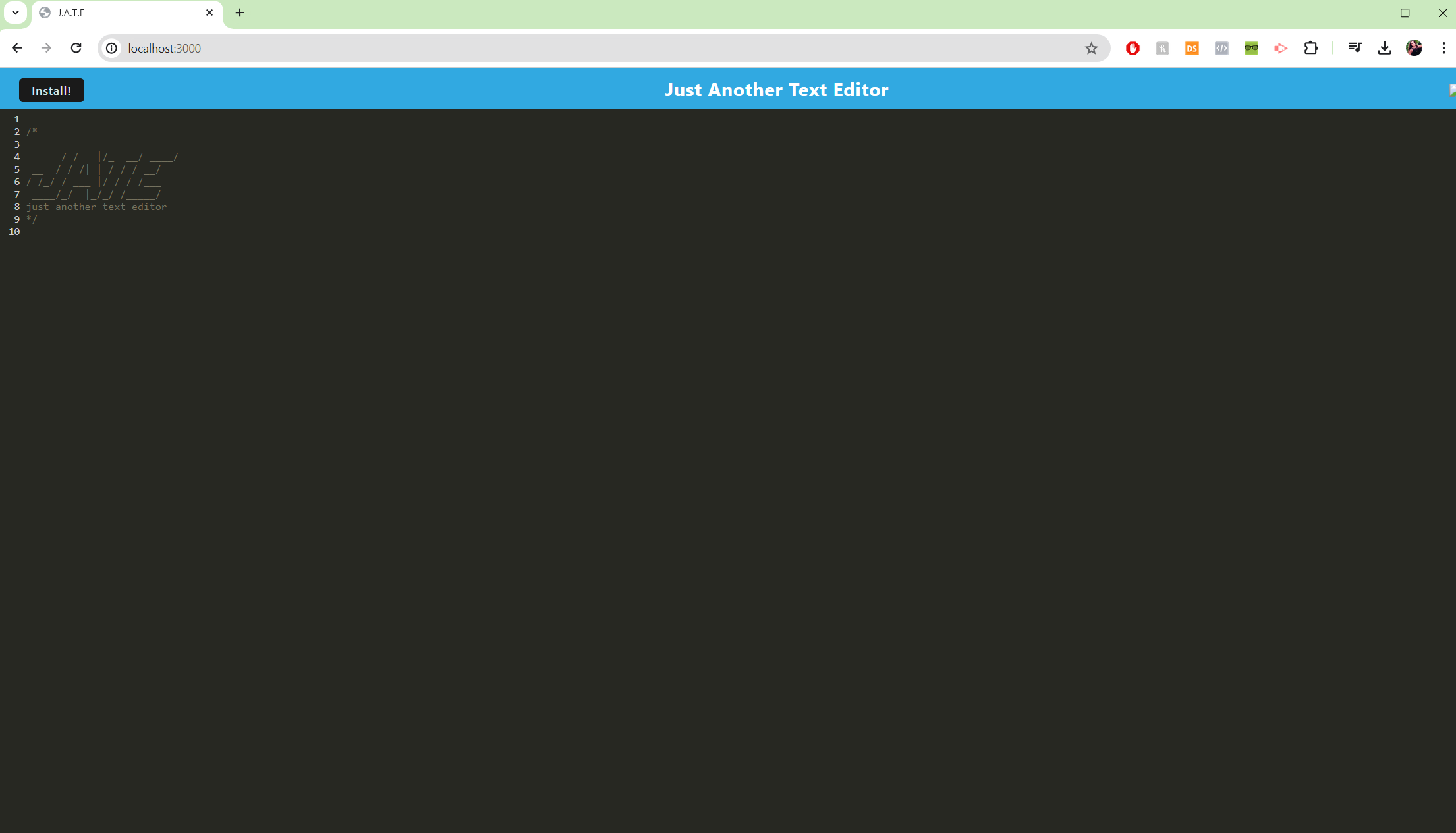
Task: Click the user profile icon
Action: pyautogui.click(x=1414, y=48)
